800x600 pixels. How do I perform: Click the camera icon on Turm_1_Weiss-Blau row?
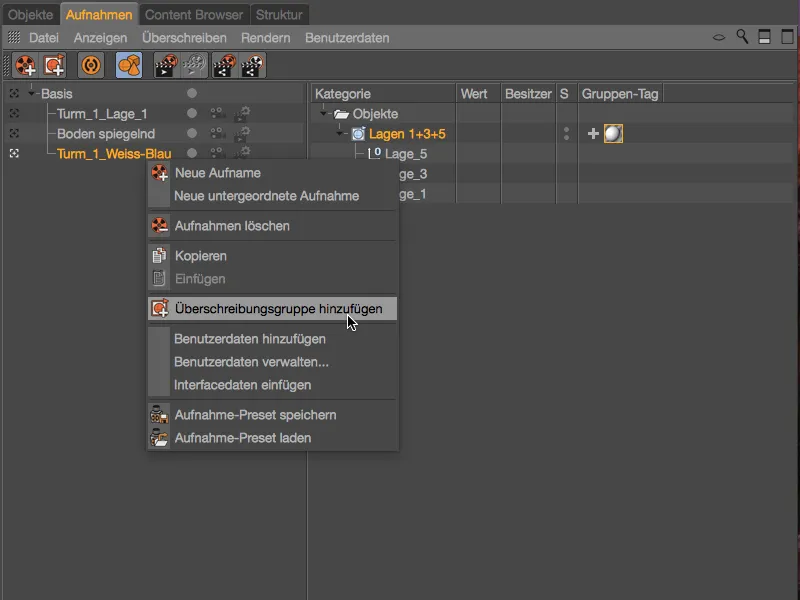[x=217, y=152]
